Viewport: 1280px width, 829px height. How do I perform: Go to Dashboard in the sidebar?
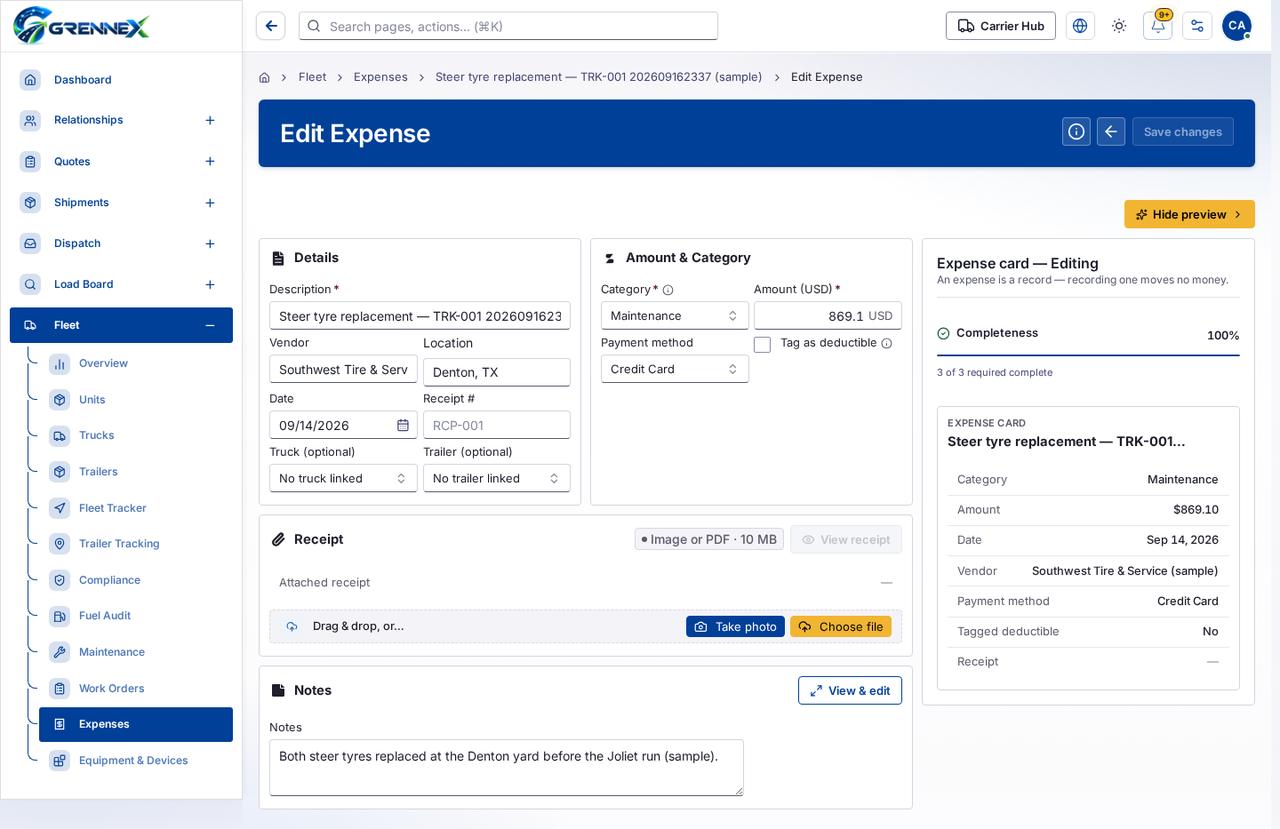(121, 80)
